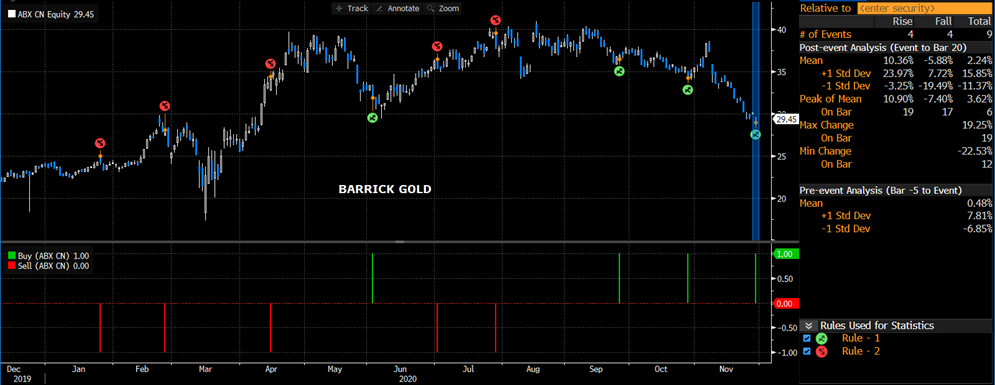Click the red 0.00 axis value tag
This screenshot has height=385, width=995.
(786, 304)
